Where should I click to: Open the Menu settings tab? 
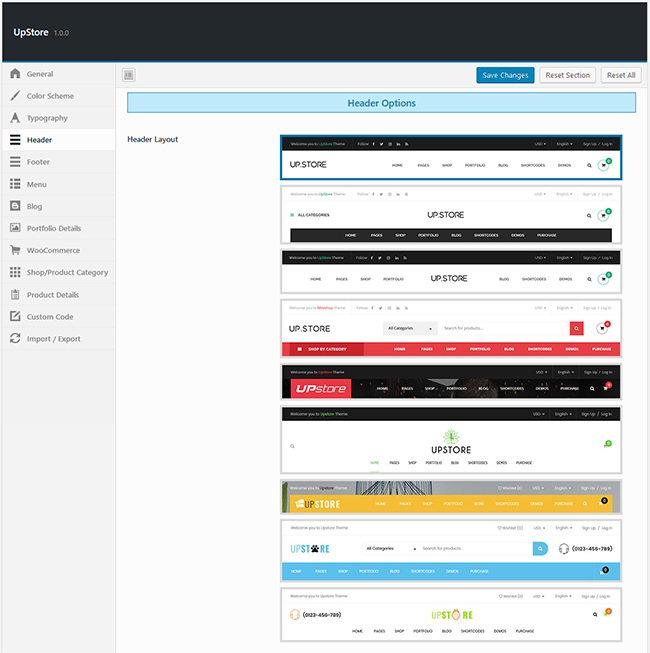tap(37, 184)
